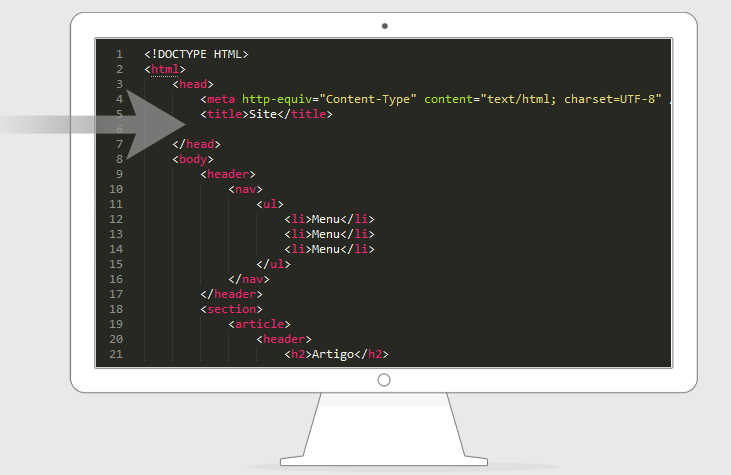Click the Menu list item on line 12
Image resolution: width=731 pixels, height=475 pixels.
[x=329, y=219]
